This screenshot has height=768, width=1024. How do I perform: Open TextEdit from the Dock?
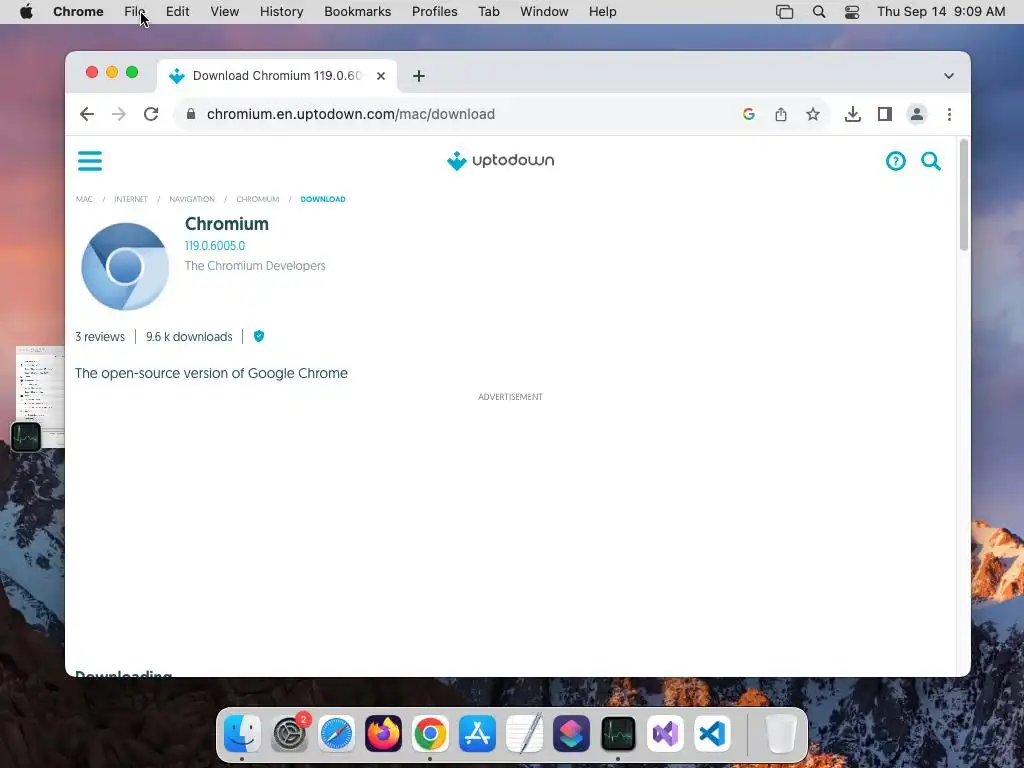(x=524, y=733)
